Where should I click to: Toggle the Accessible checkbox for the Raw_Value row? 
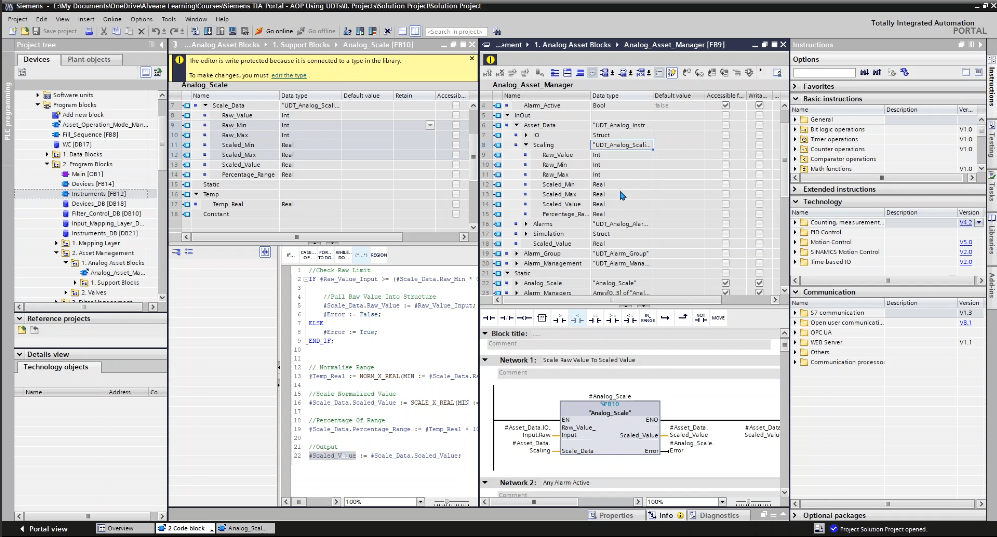(x=456, y=115)
